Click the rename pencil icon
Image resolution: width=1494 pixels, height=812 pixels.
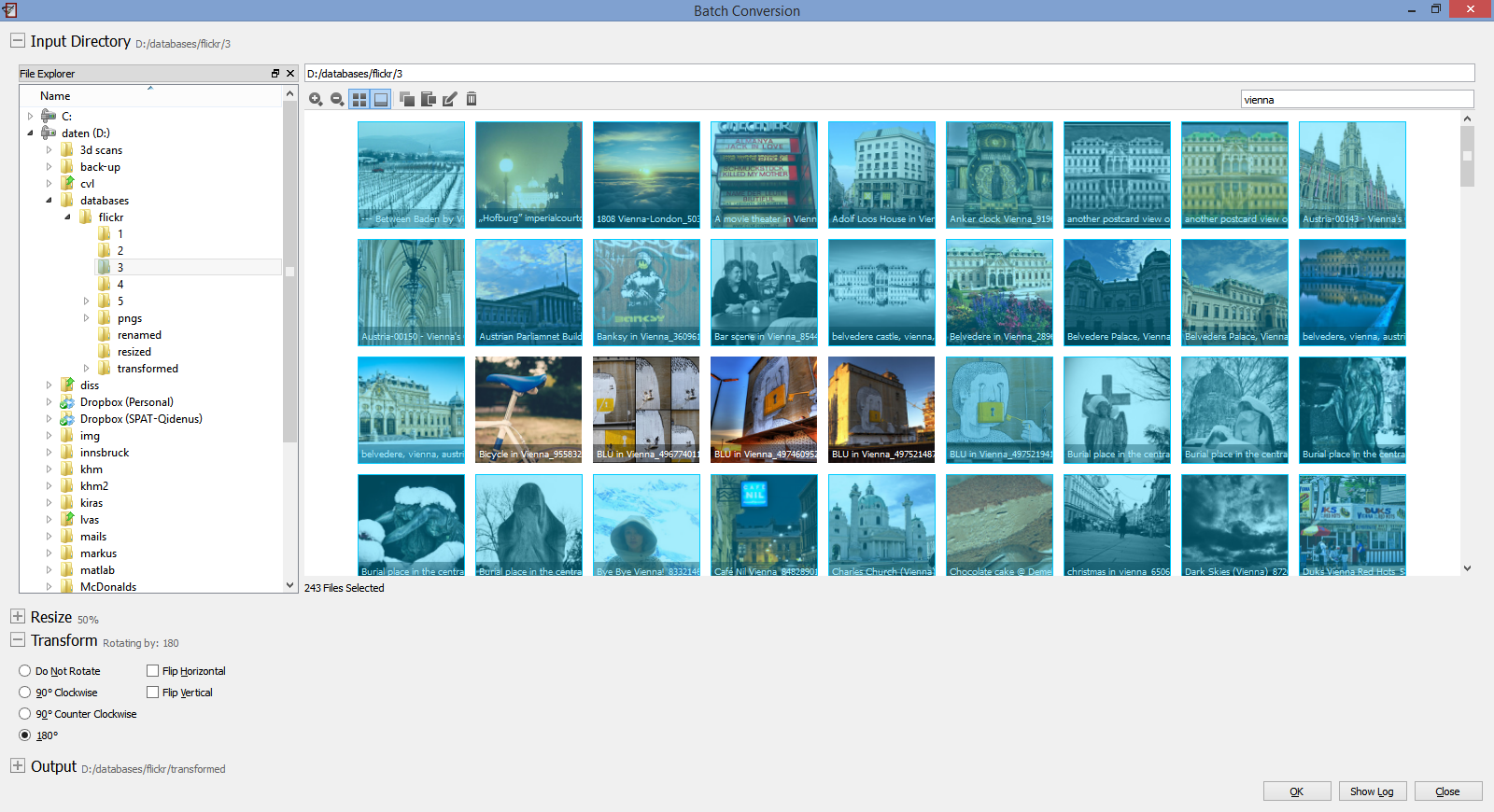(x=450, y=99)
